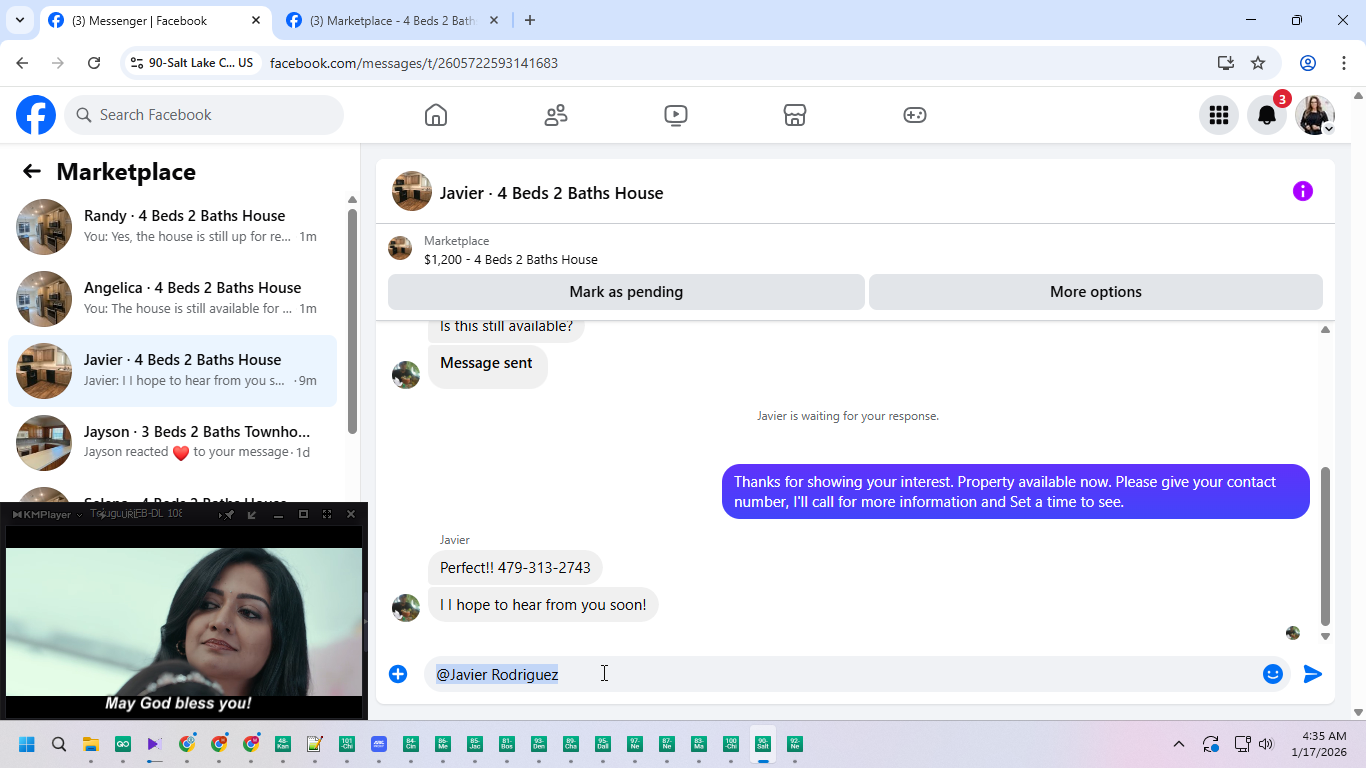Screen dimensions: 1366x768
Task: Open the Facebook menu grid icon
Action: click(1219, 115)
